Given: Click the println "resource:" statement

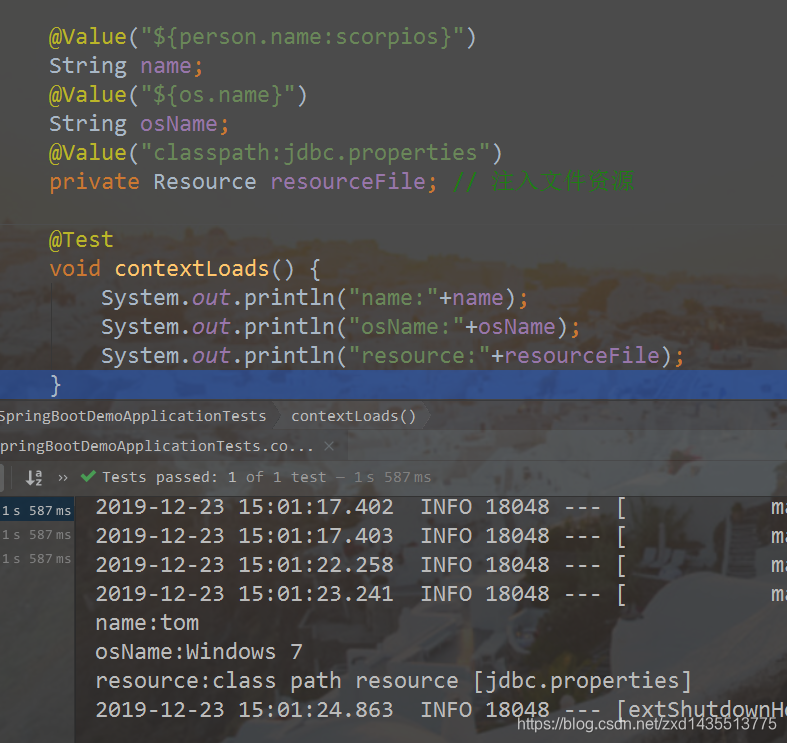Looking at the screenshot, I should tap(392, 356).
